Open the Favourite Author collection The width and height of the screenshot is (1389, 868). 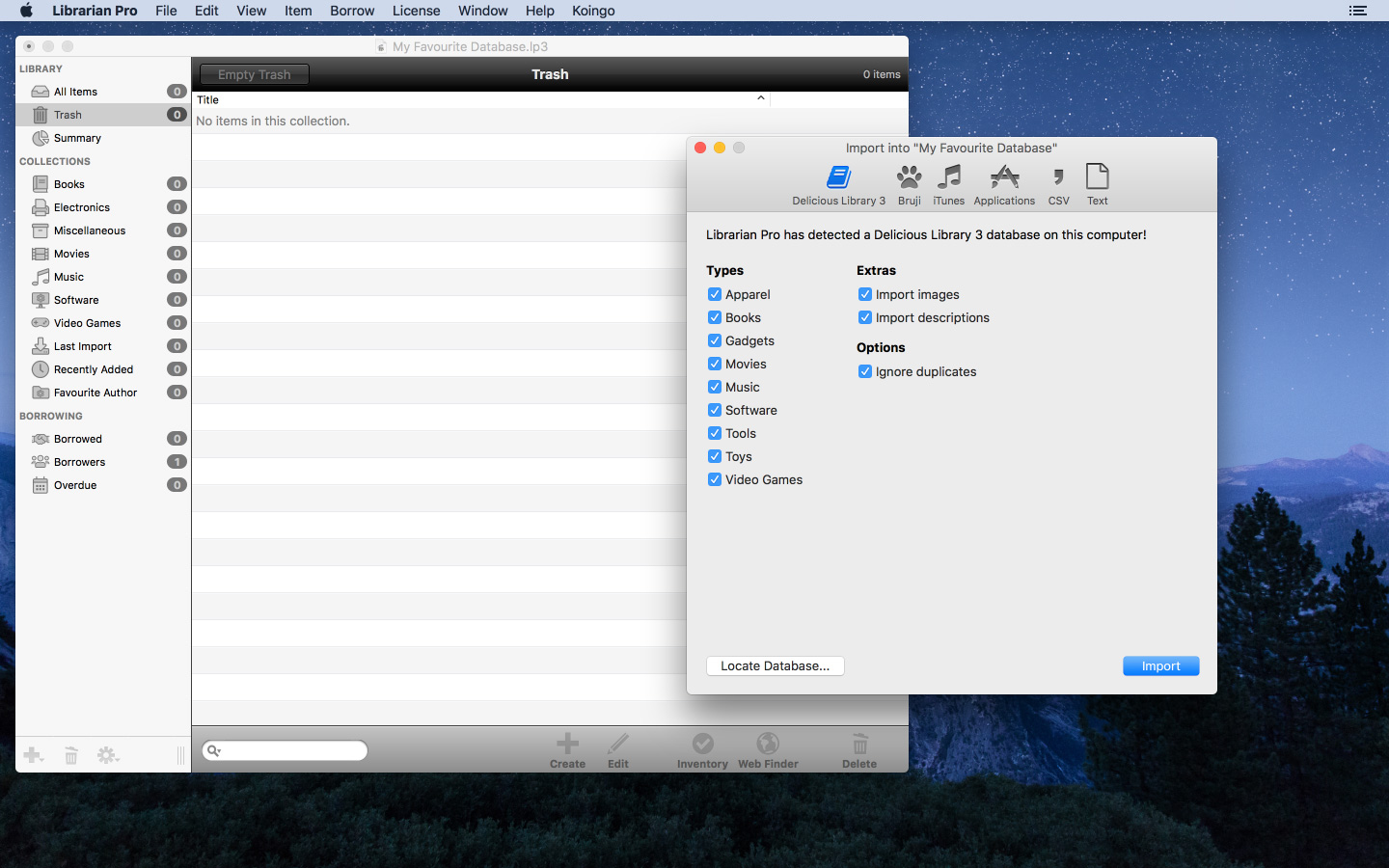[103, 393]
